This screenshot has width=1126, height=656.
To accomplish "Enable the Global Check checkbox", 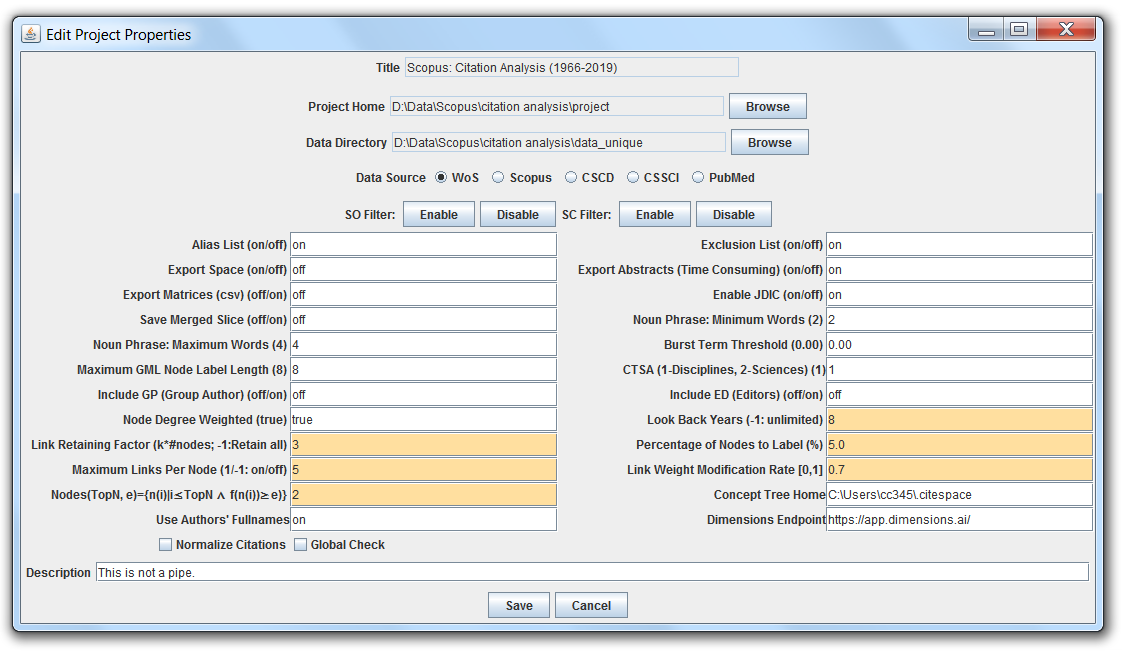I will (301, 545).
